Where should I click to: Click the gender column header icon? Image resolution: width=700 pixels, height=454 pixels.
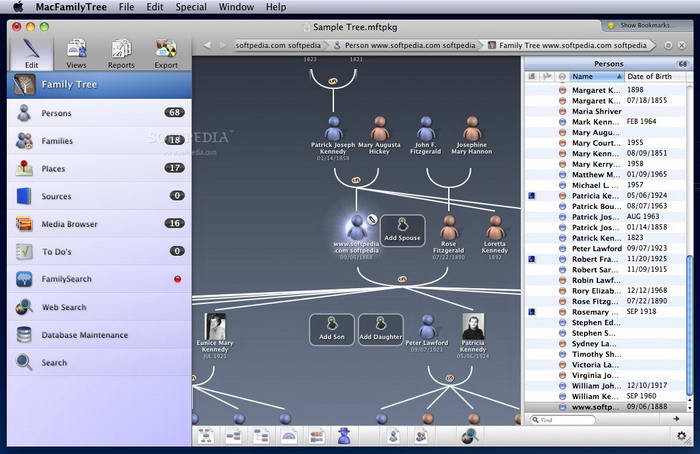[562, 76]
